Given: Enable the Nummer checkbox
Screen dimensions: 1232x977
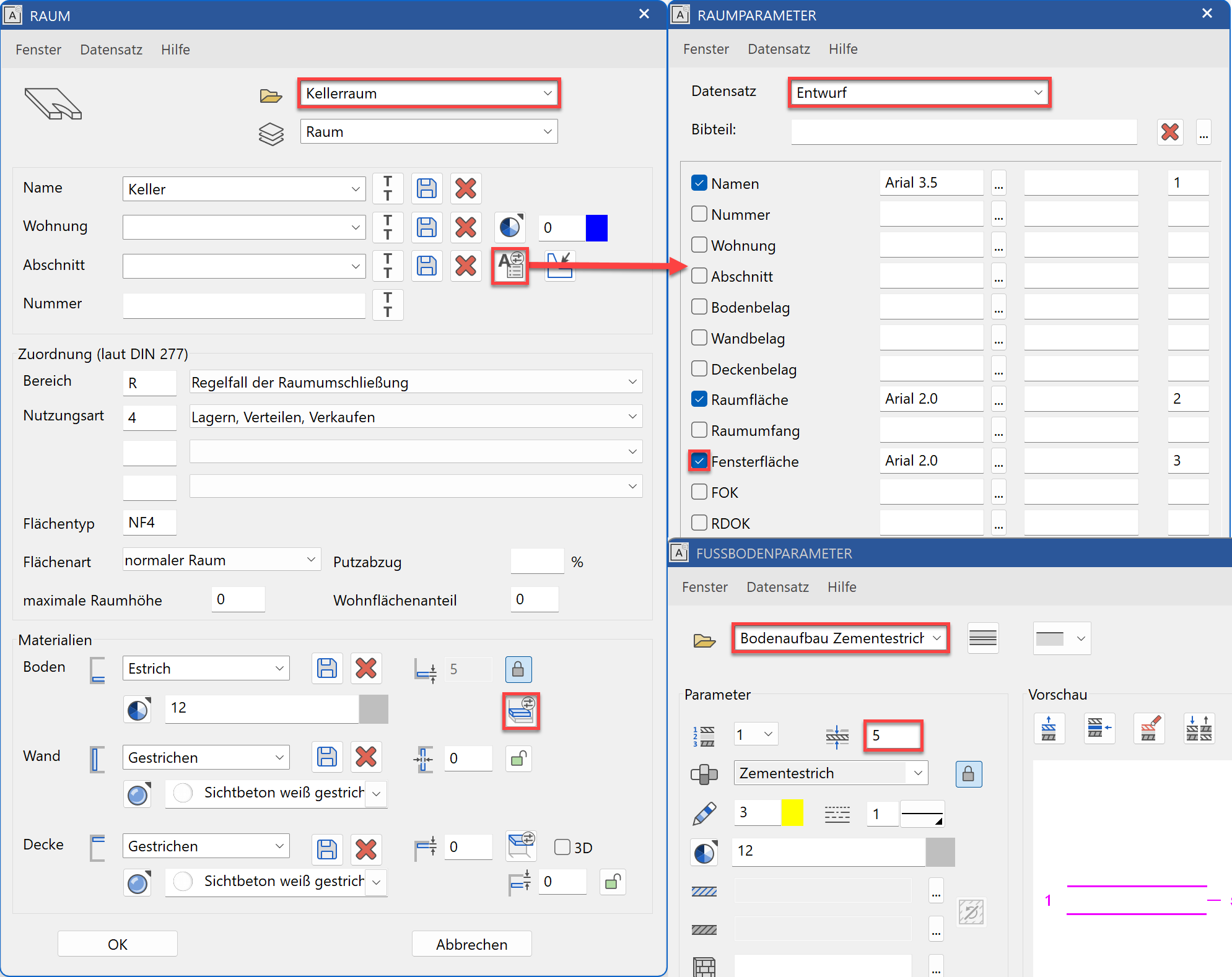Looking at the screenshot, I should (699, 214).
